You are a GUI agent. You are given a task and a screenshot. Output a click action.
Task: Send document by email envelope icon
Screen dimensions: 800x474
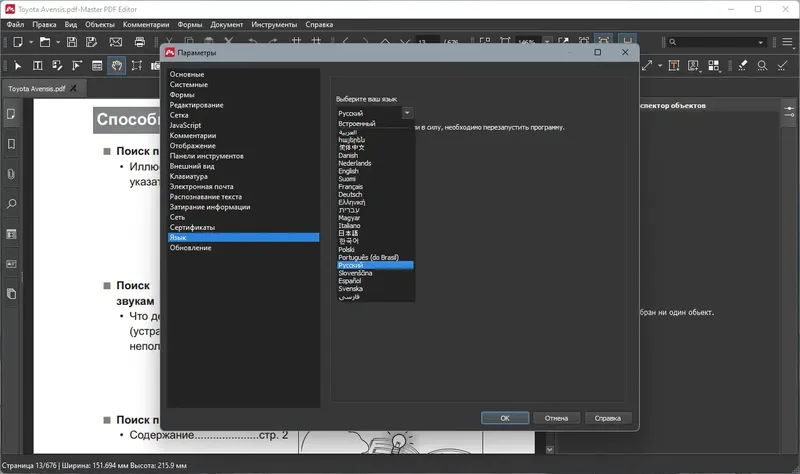pos(116,42)
